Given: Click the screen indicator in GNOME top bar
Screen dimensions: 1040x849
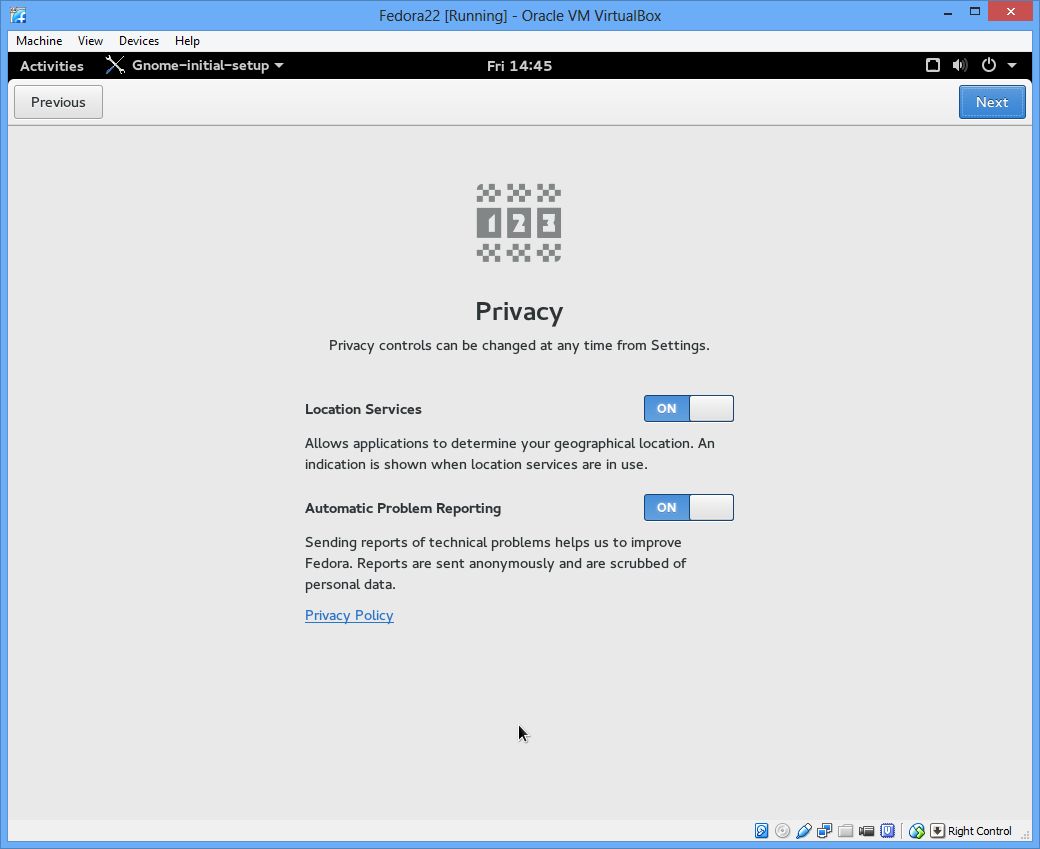Looking at the screenshot, I should point(933,65).
